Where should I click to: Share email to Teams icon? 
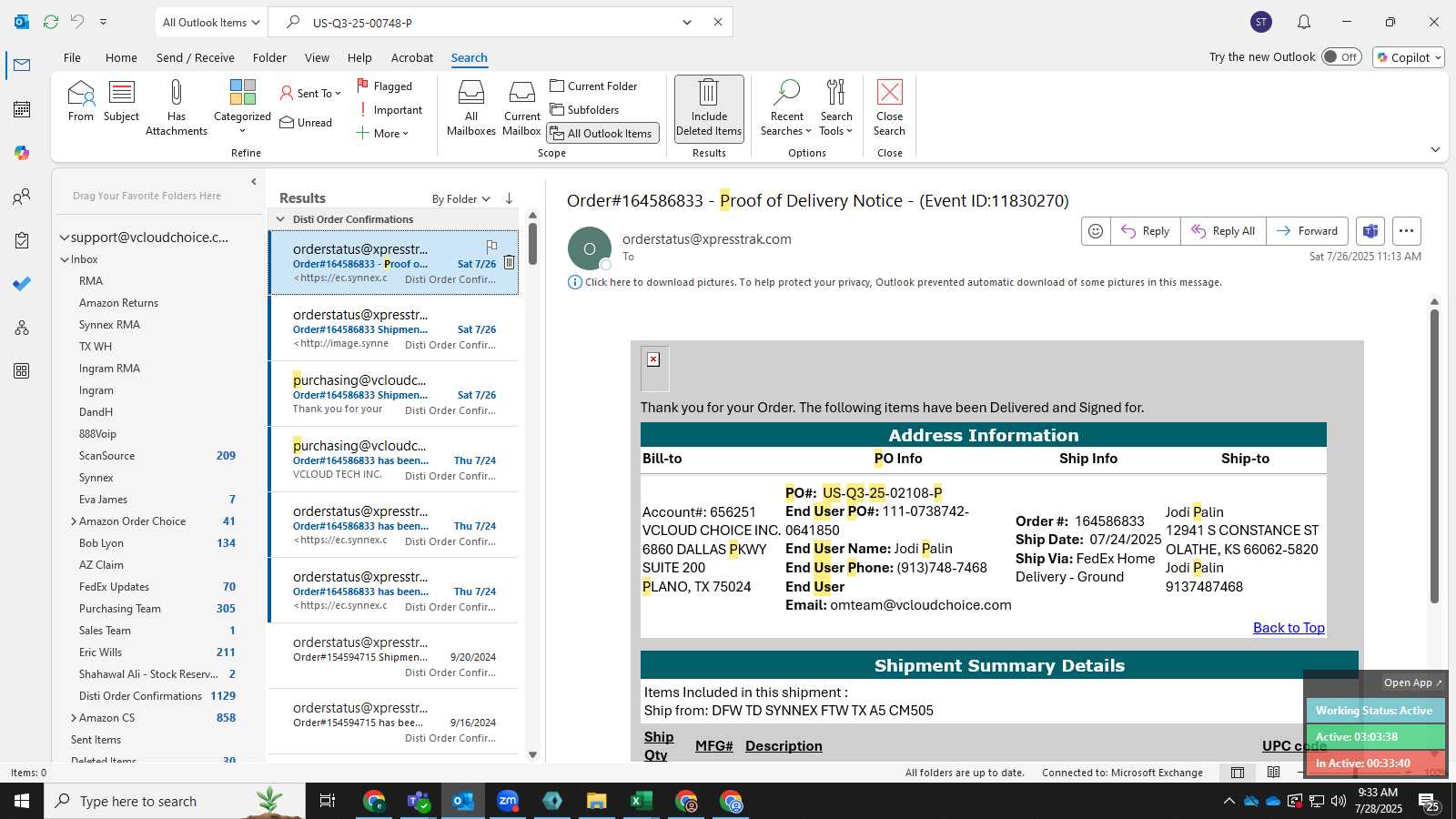[x=1370, y=231]
